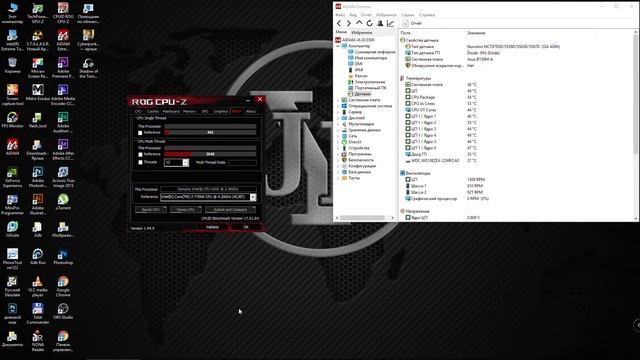Open the Shadow of the Tomb Raider shortcut
Image resolution: width=640 pixels, height=360 pixels.
click(88, 68)
